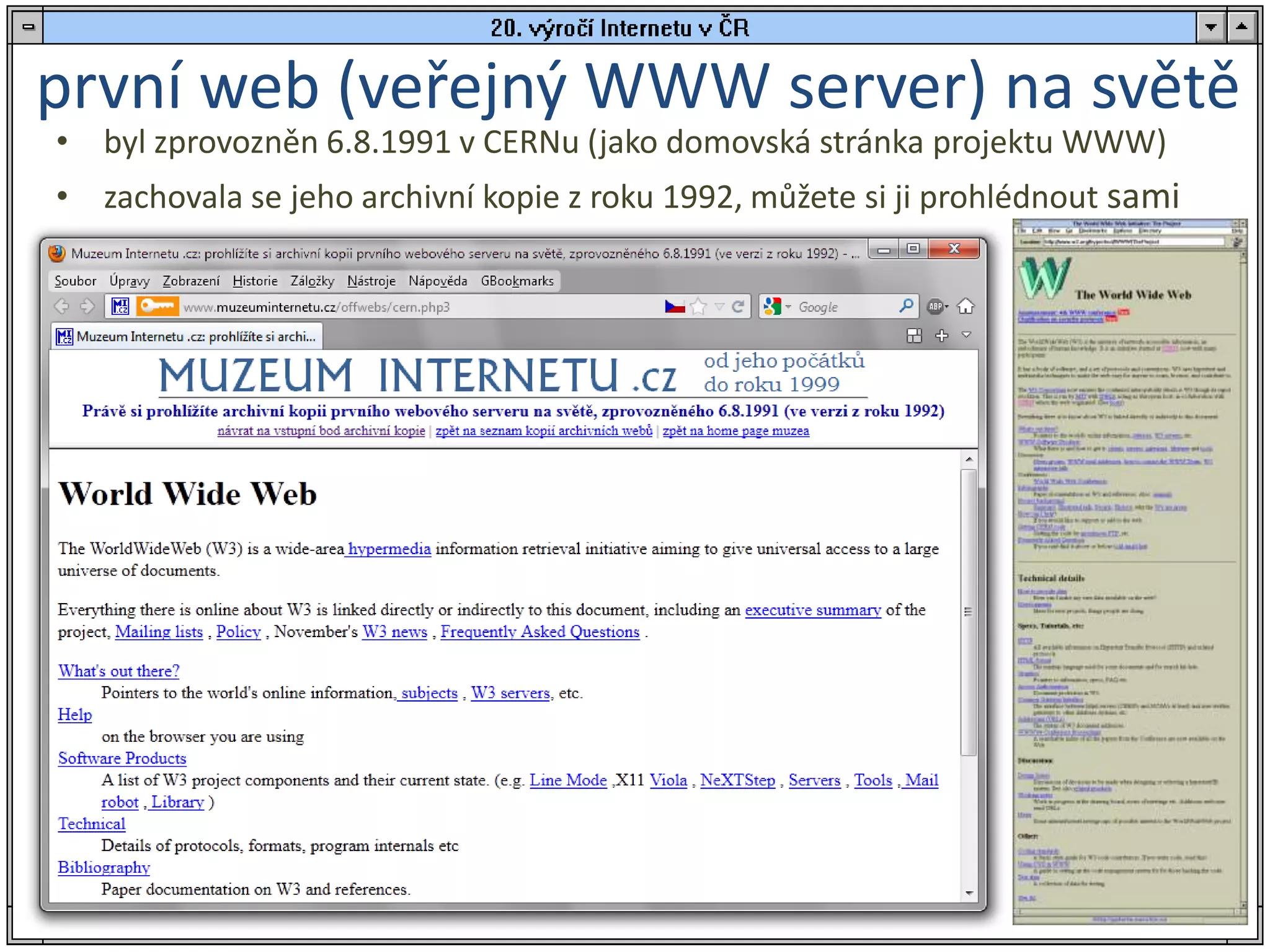Expand URL history dropdown arrow
The height and width of the screenshot is (952, 1270).
(719, 306)
